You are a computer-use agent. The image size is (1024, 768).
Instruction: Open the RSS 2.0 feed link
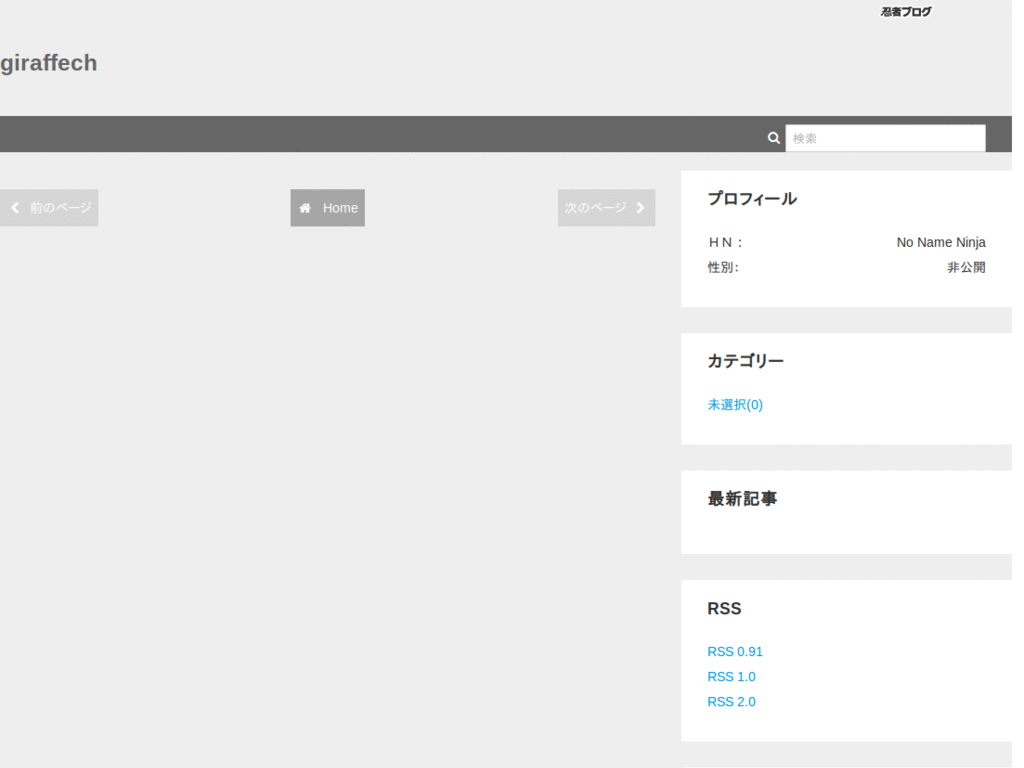click(731, 702)
